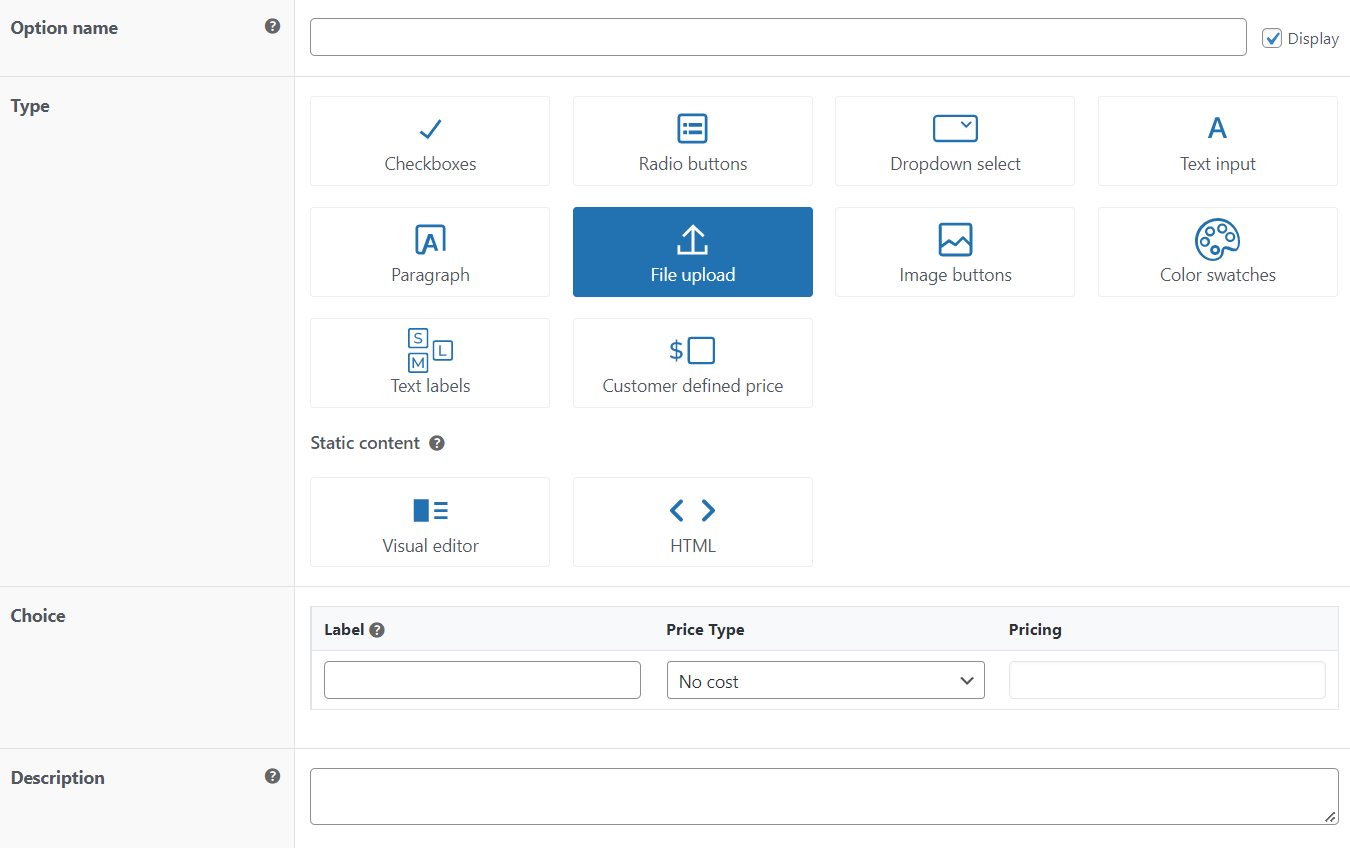1350x848 pixels.
Task: View the Static content help icon
Action: [x=437, y=442]
